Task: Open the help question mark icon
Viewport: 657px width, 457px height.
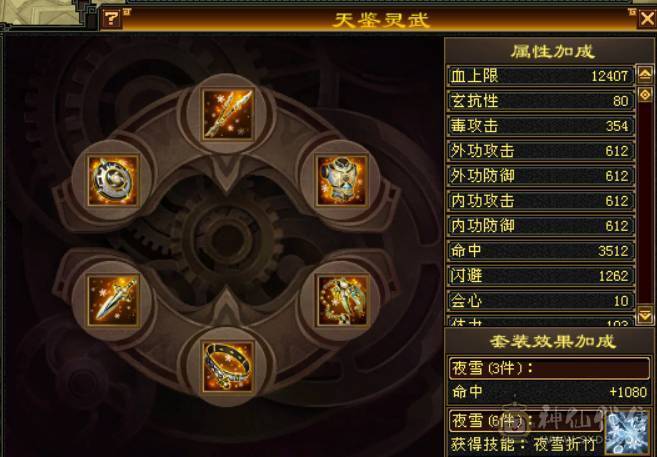Action: click(111, 19)
